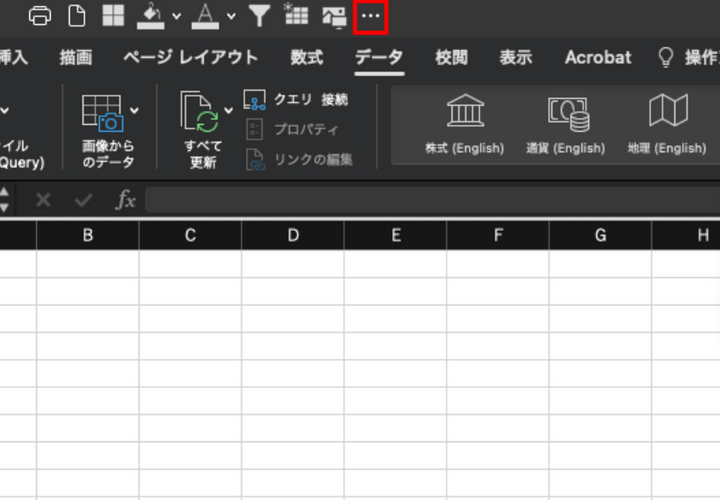
Task: Select column D header
Action: [x=293, y=236]
